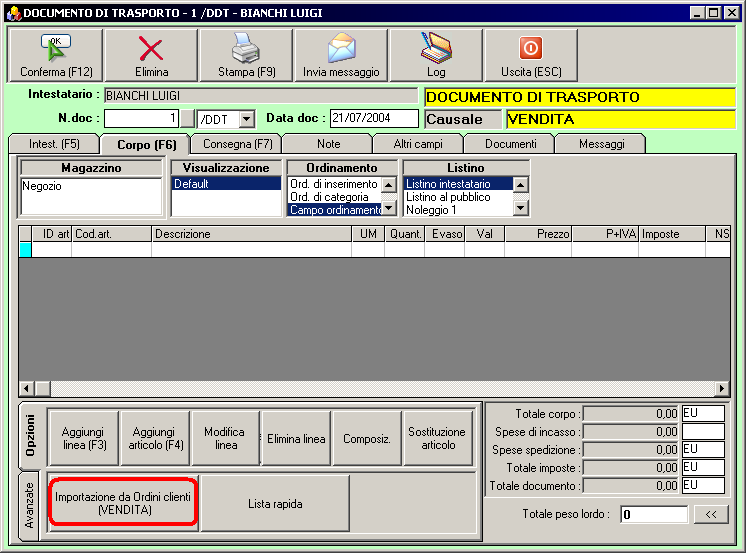Click Aggiungi linea (F3) button
Image resolution: width=746 pixels, height=553 pixels.
tap(84, 438)
